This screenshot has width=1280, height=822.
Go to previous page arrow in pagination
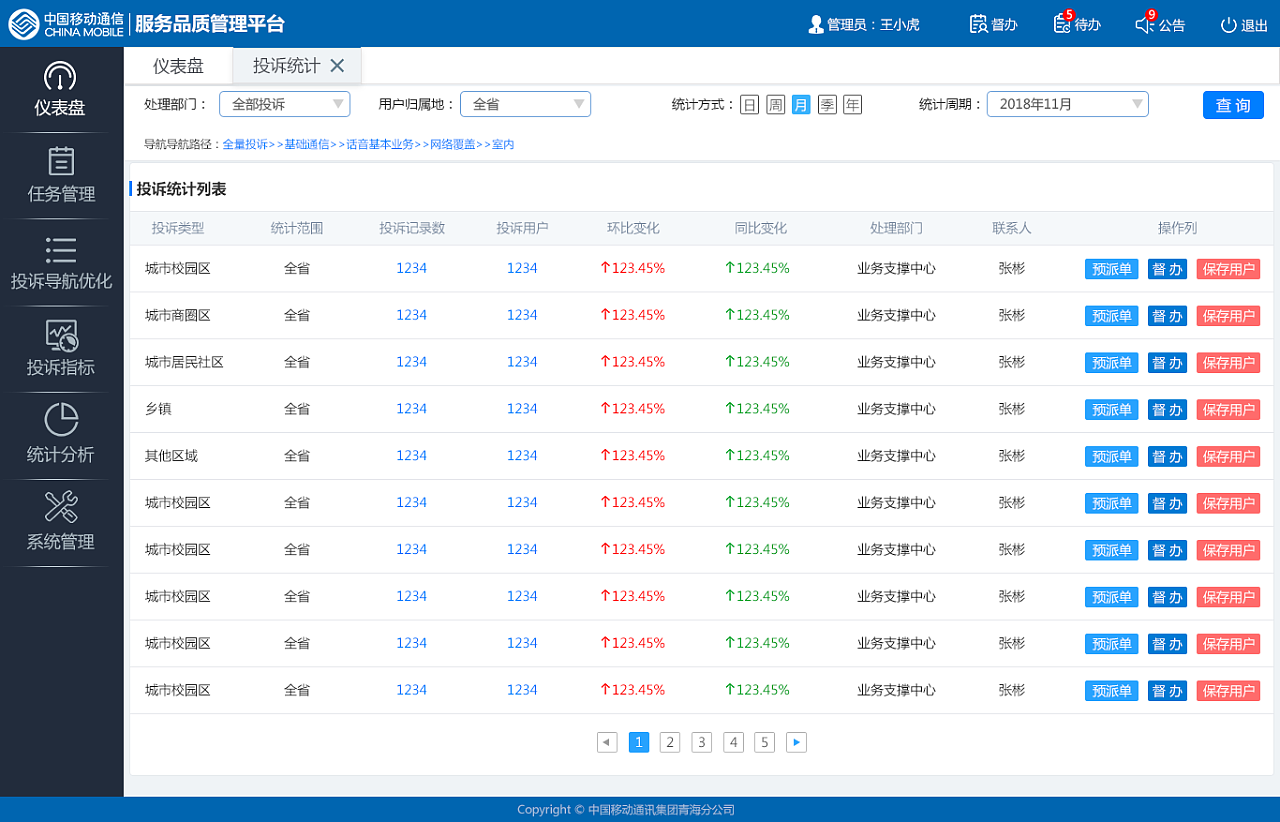pos(607,742)
